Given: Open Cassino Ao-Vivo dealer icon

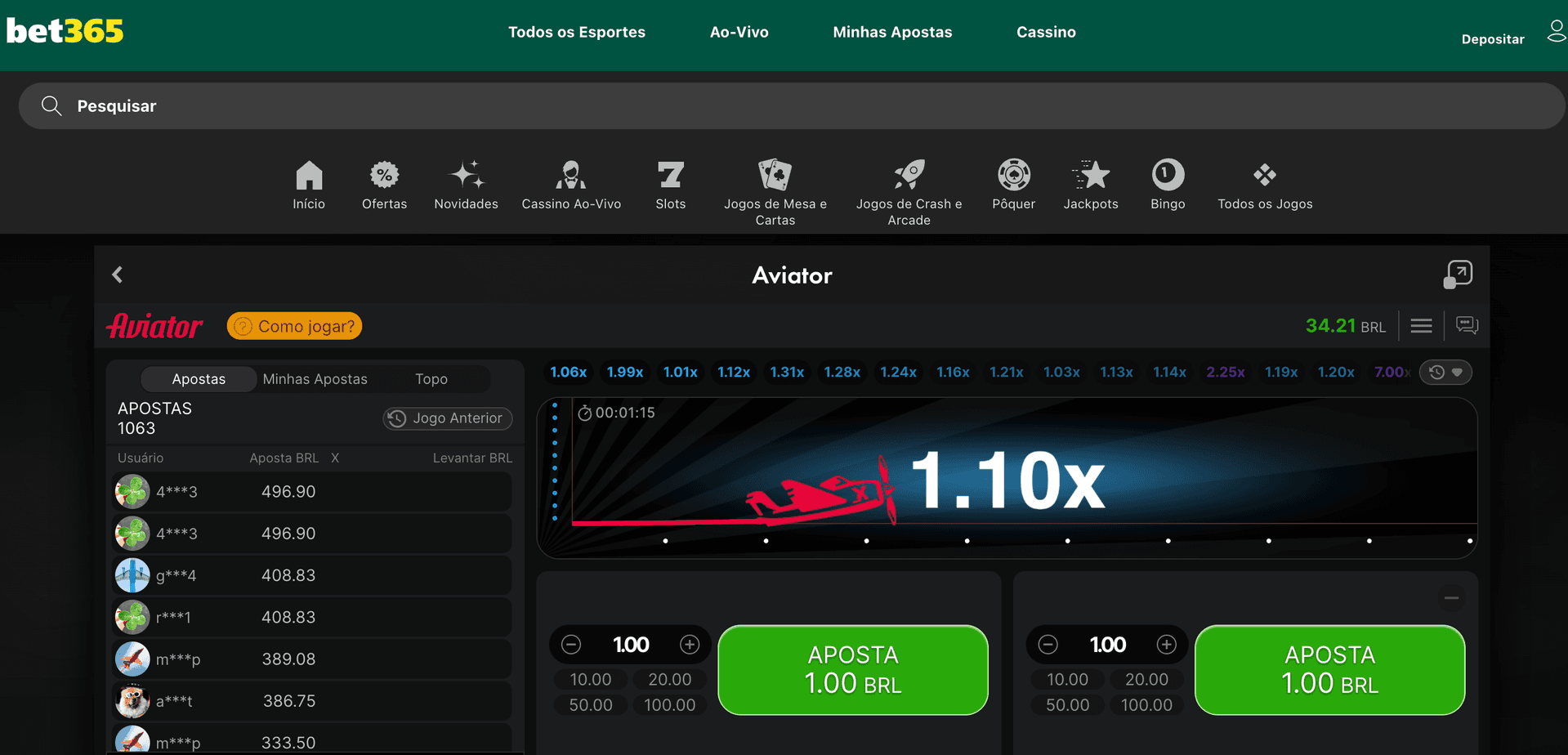Looking at the screenshot, I should pos(571,175).
